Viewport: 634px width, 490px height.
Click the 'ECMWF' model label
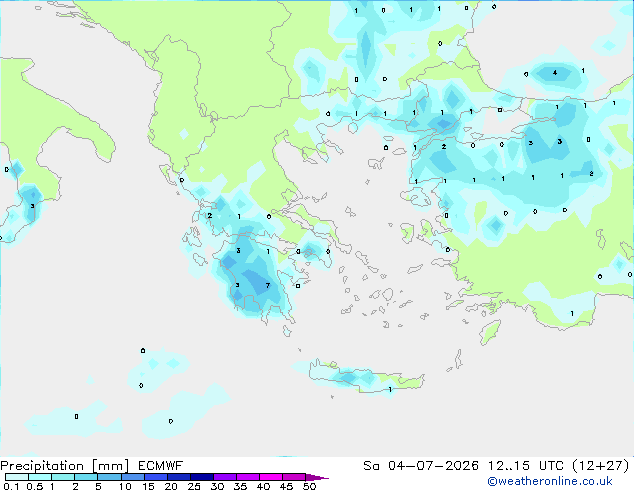161,466
